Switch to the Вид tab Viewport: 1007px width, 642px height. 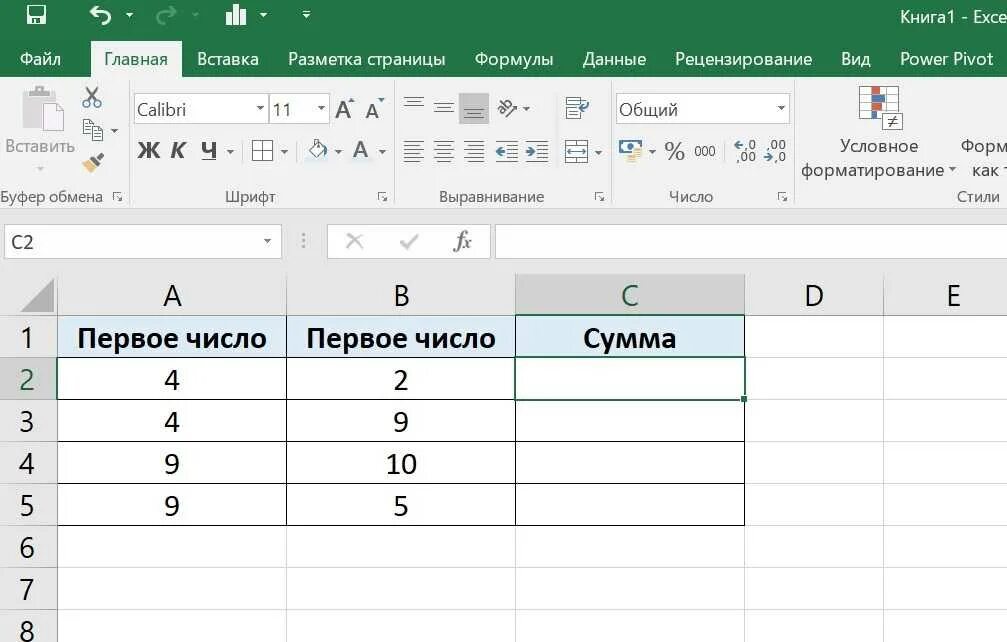tap(855, 59)
